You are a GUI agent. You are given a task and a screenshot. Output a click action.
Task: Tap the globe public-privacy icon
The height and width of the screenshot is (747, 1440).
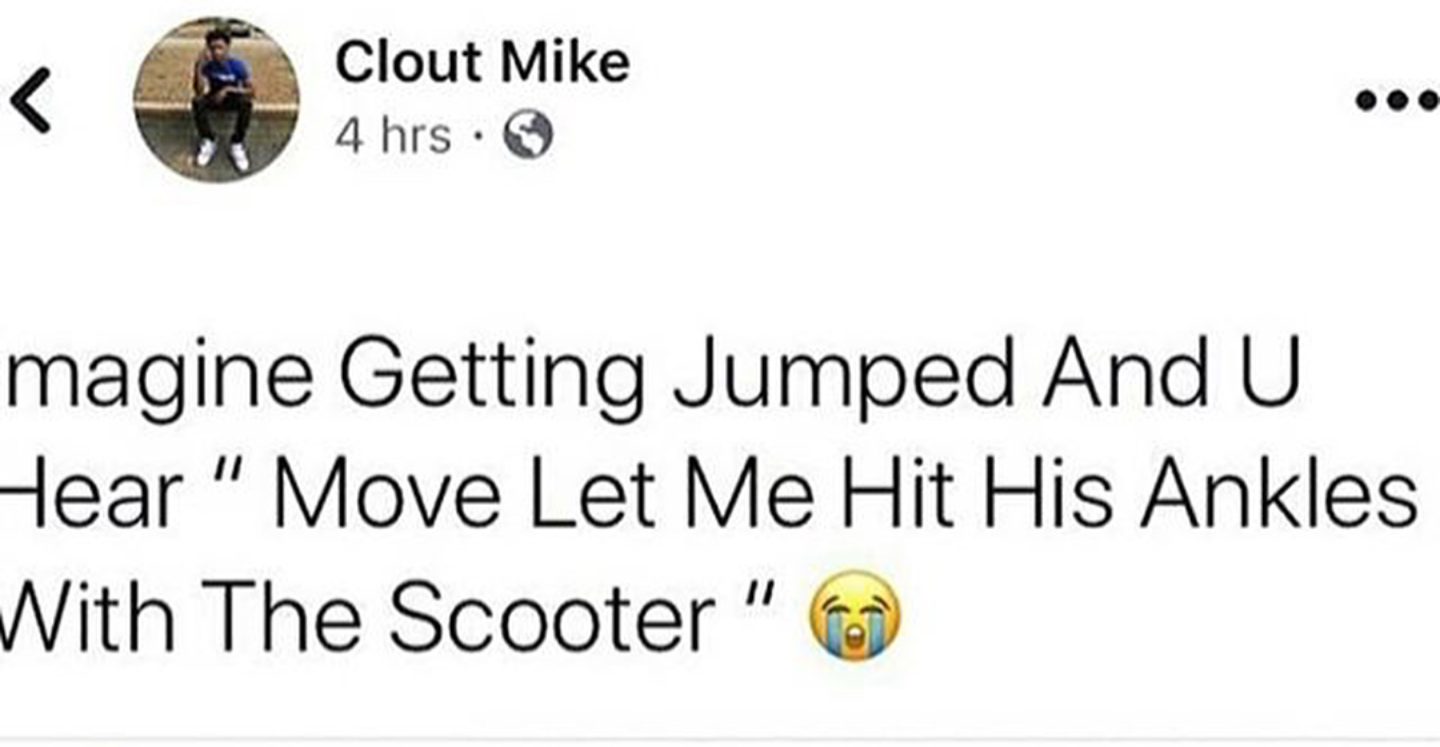point(527,135)
